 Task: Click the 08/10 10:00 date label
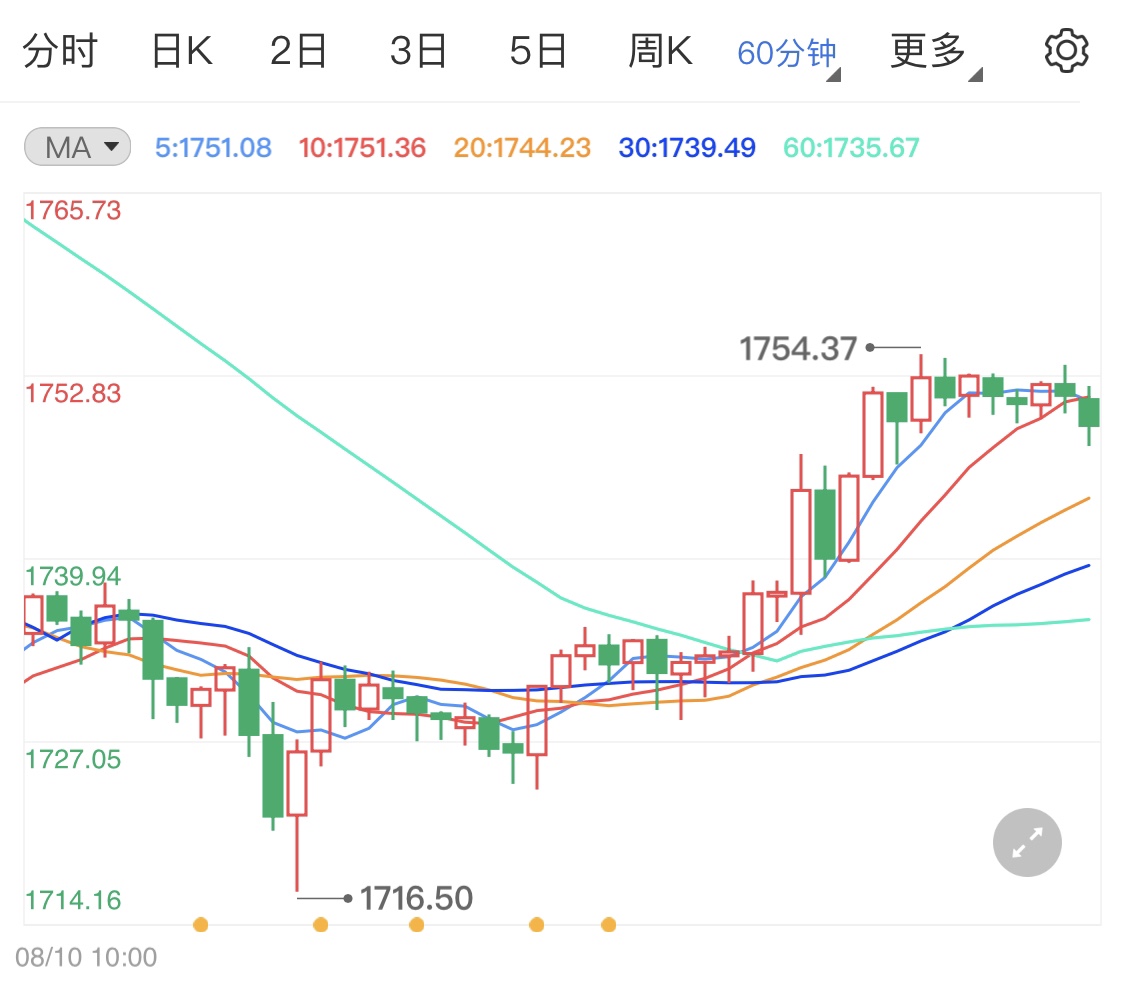click(x=86, y=957)
